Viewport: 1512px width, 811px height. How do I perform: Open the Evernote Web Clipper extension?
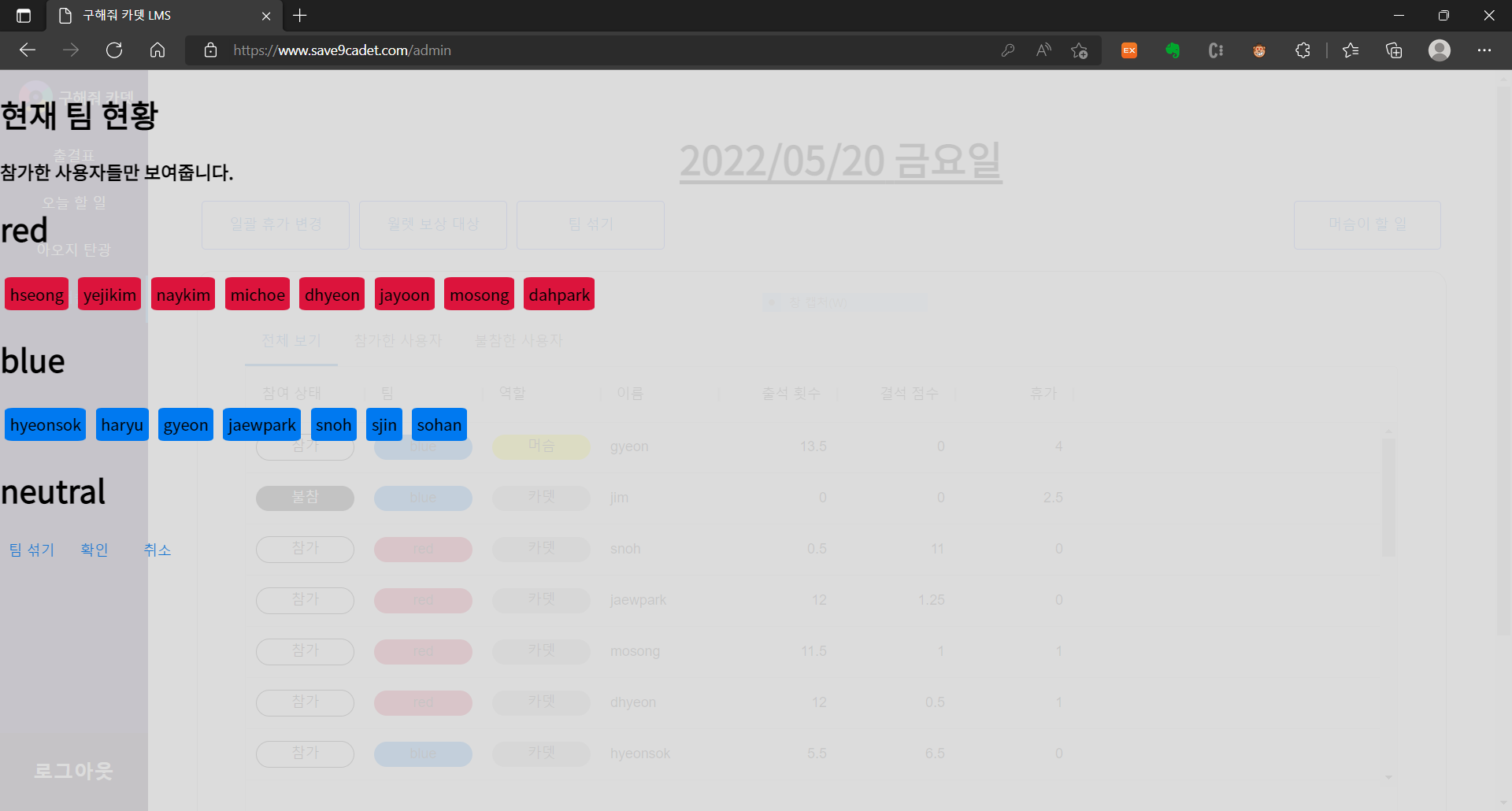coord(1172,50)
